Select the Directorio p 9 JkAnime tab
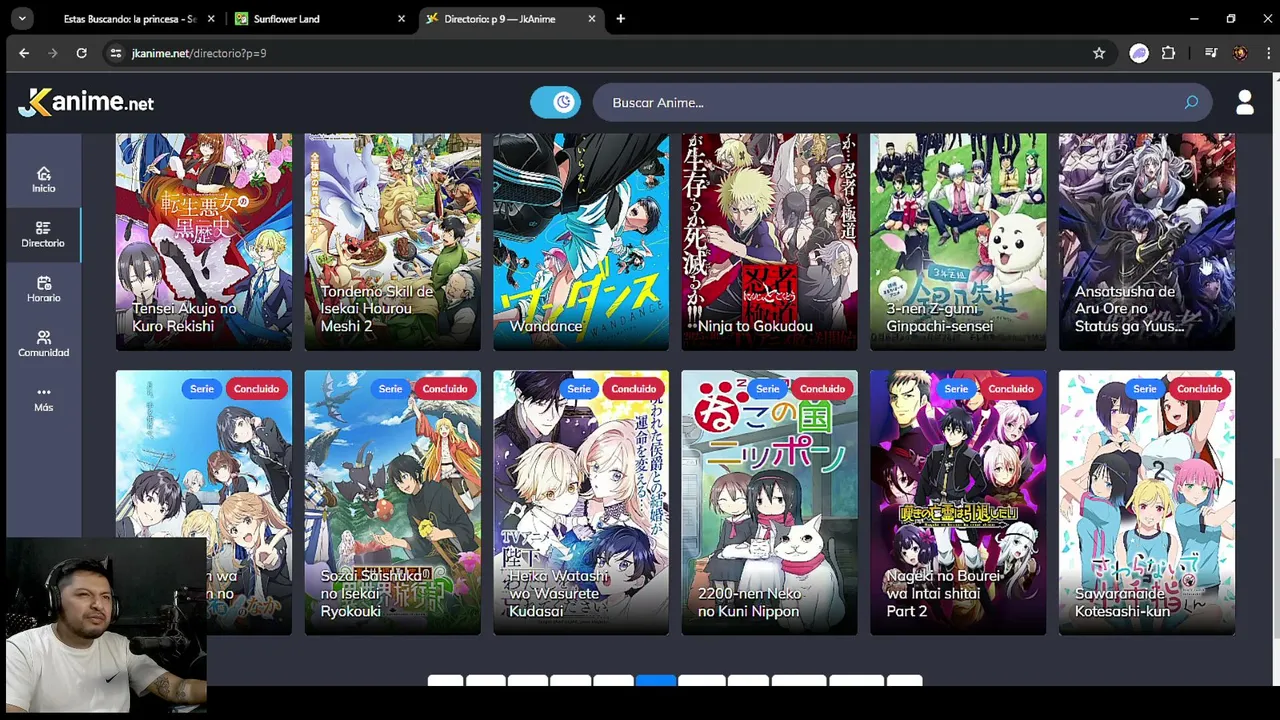 pos(510,19)
